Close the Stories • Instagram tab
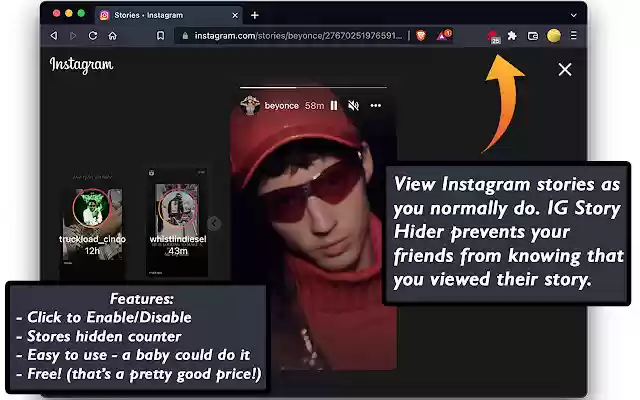Screen dimensions: 640x400 (x=235, y=16)
